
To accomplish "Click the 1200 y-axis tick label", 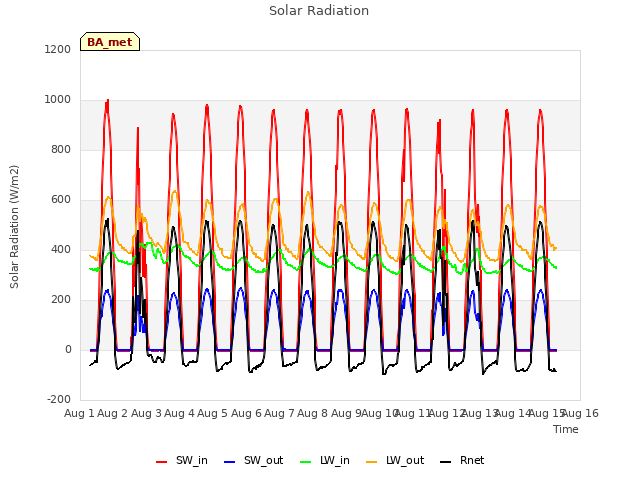I will pos(58,49).
